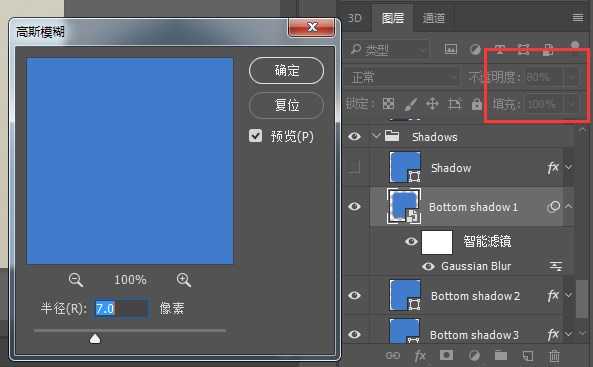The height and width of the screenshot is (367, 593).
Task: Hide the Bottom shadow 1 layer
Action: (x=354, y=207)
